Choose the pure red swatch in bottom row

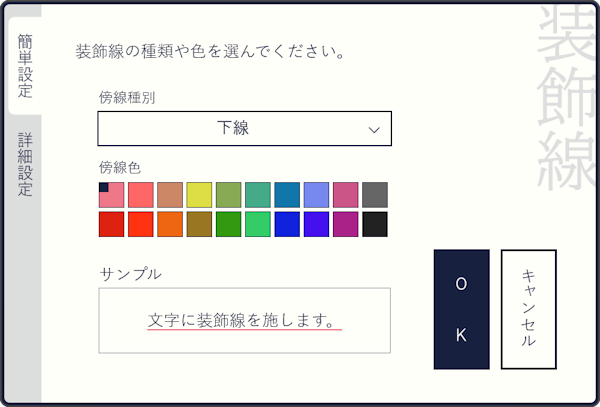coord(112,225)
